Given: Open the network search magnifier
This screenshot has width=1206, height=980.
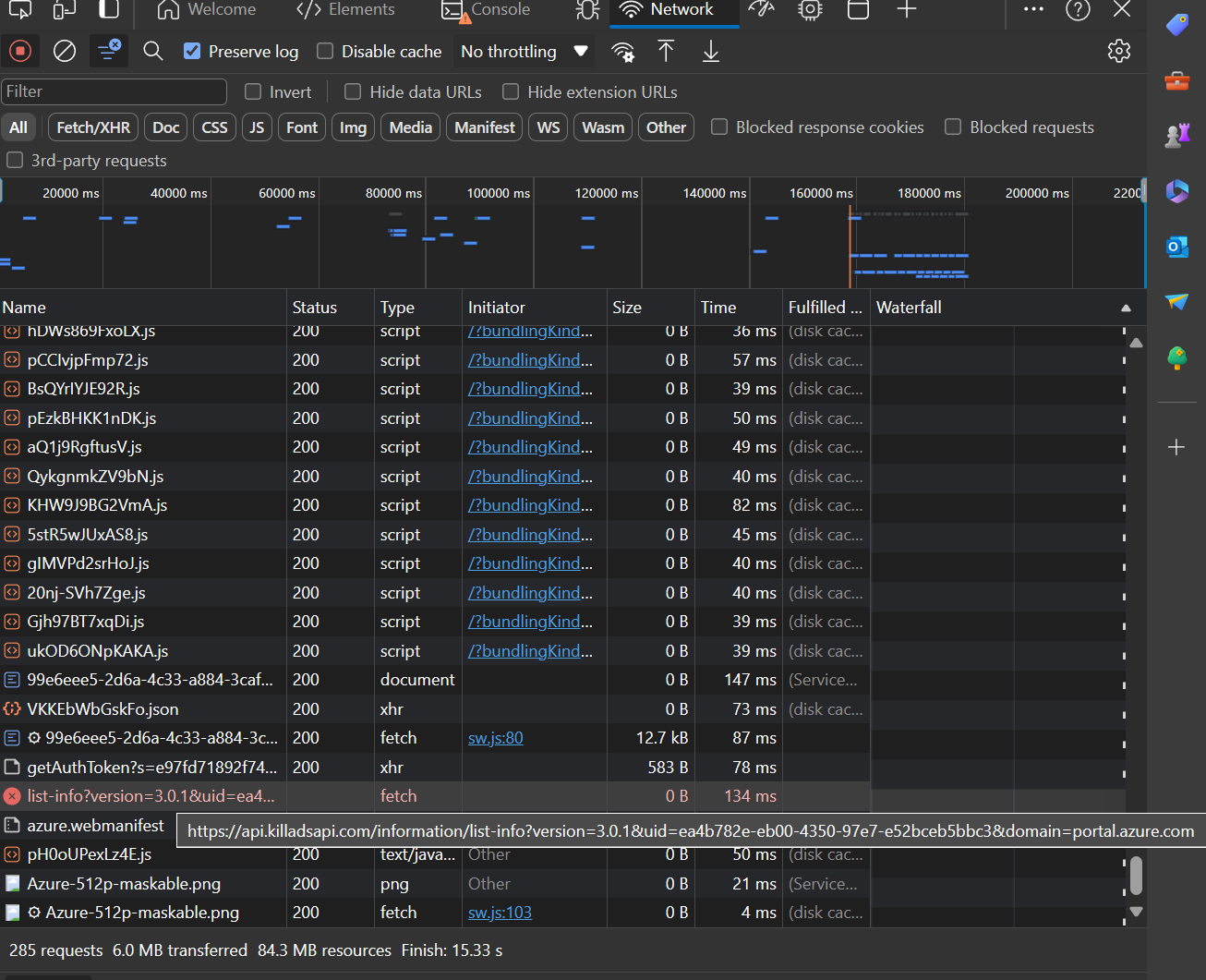Looking at the screenshot, I should [x=153, y=51].
